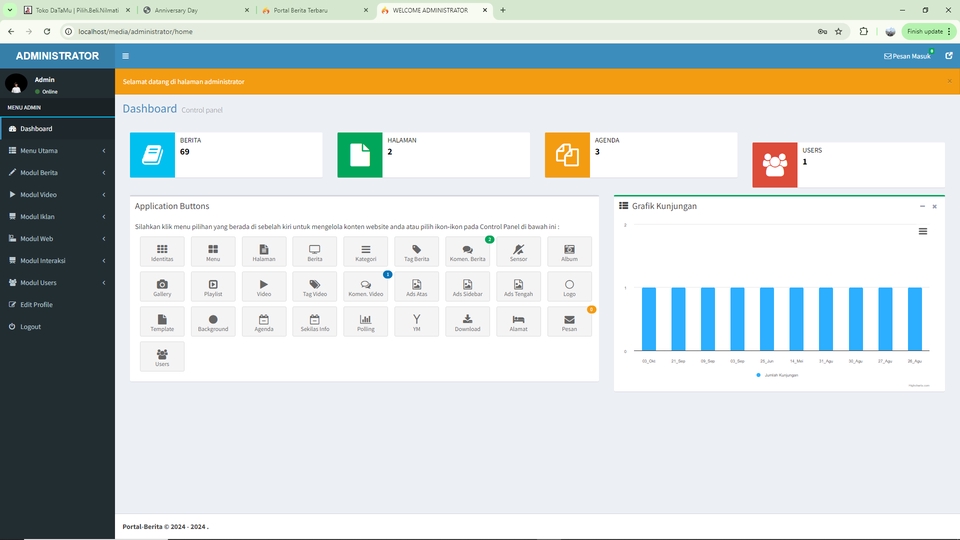Open the YM application button

click(x=416, y=321)
